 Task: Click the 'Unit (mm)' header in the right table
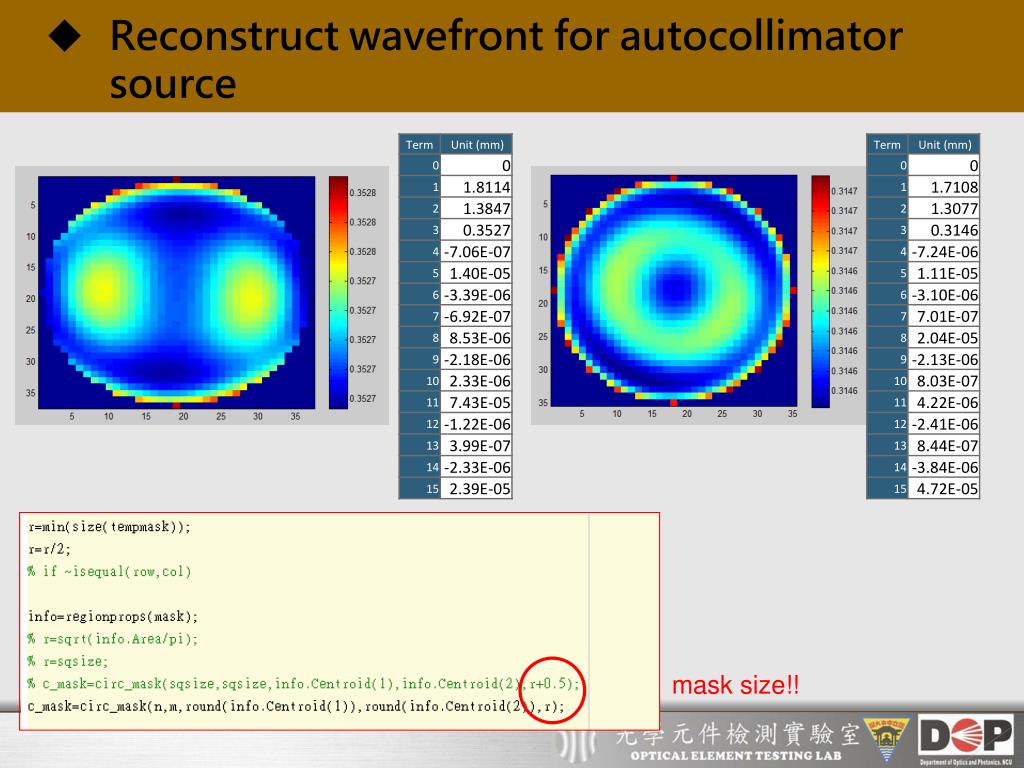coord(944,144)
